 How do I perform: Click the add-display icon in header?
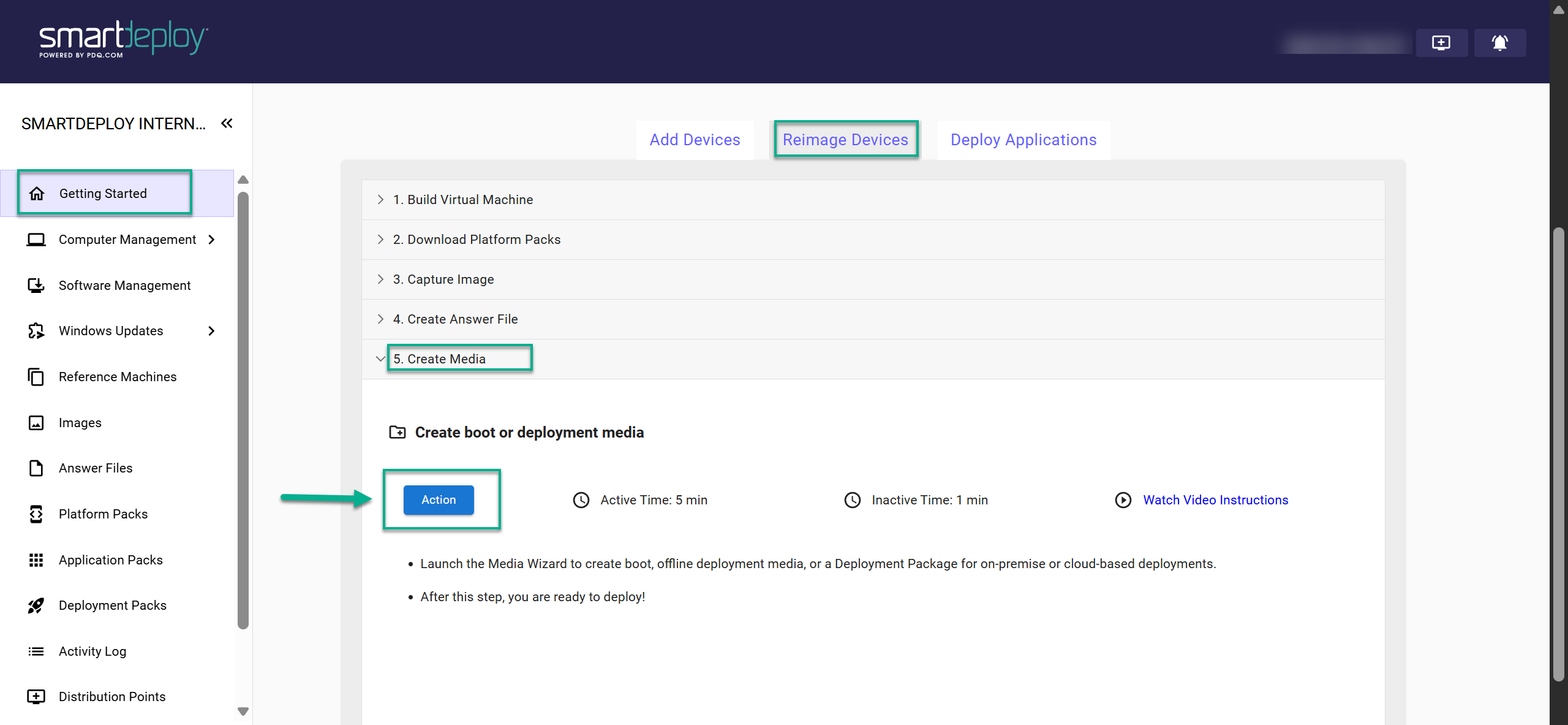click(1441, 43)
